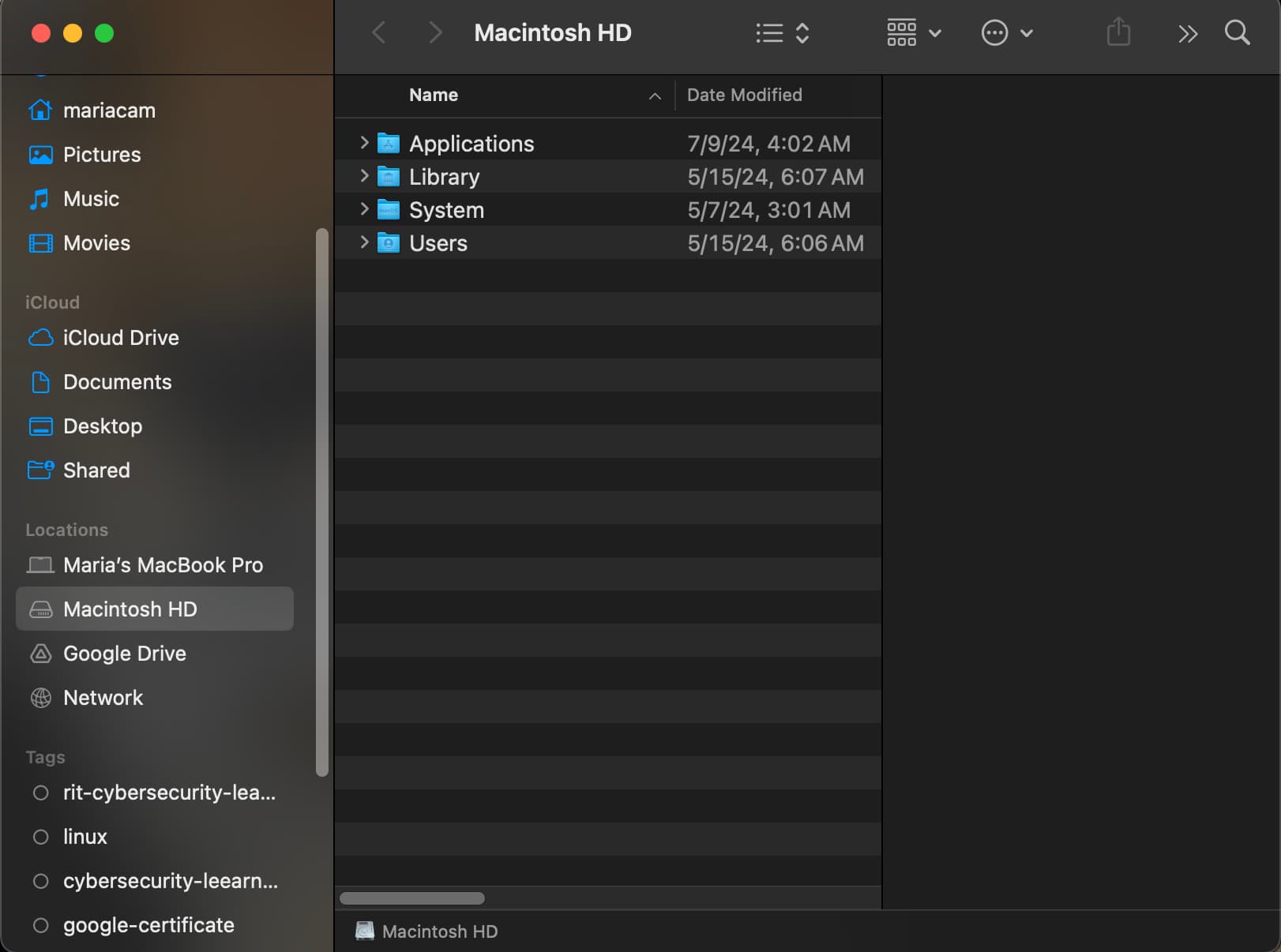The height and width of the screenshot is (952, 1281).
Task: Close the Finder window with red button
Action: point(41,33)
